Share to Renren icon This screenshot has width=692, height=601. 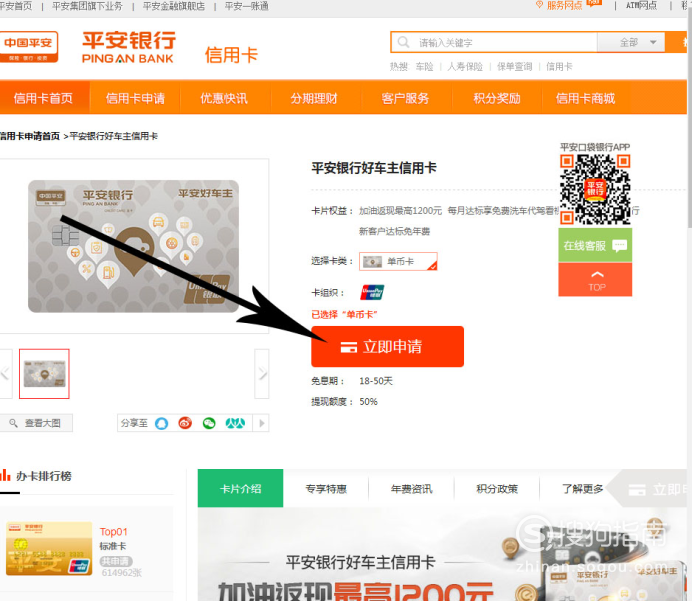[235, 423]
